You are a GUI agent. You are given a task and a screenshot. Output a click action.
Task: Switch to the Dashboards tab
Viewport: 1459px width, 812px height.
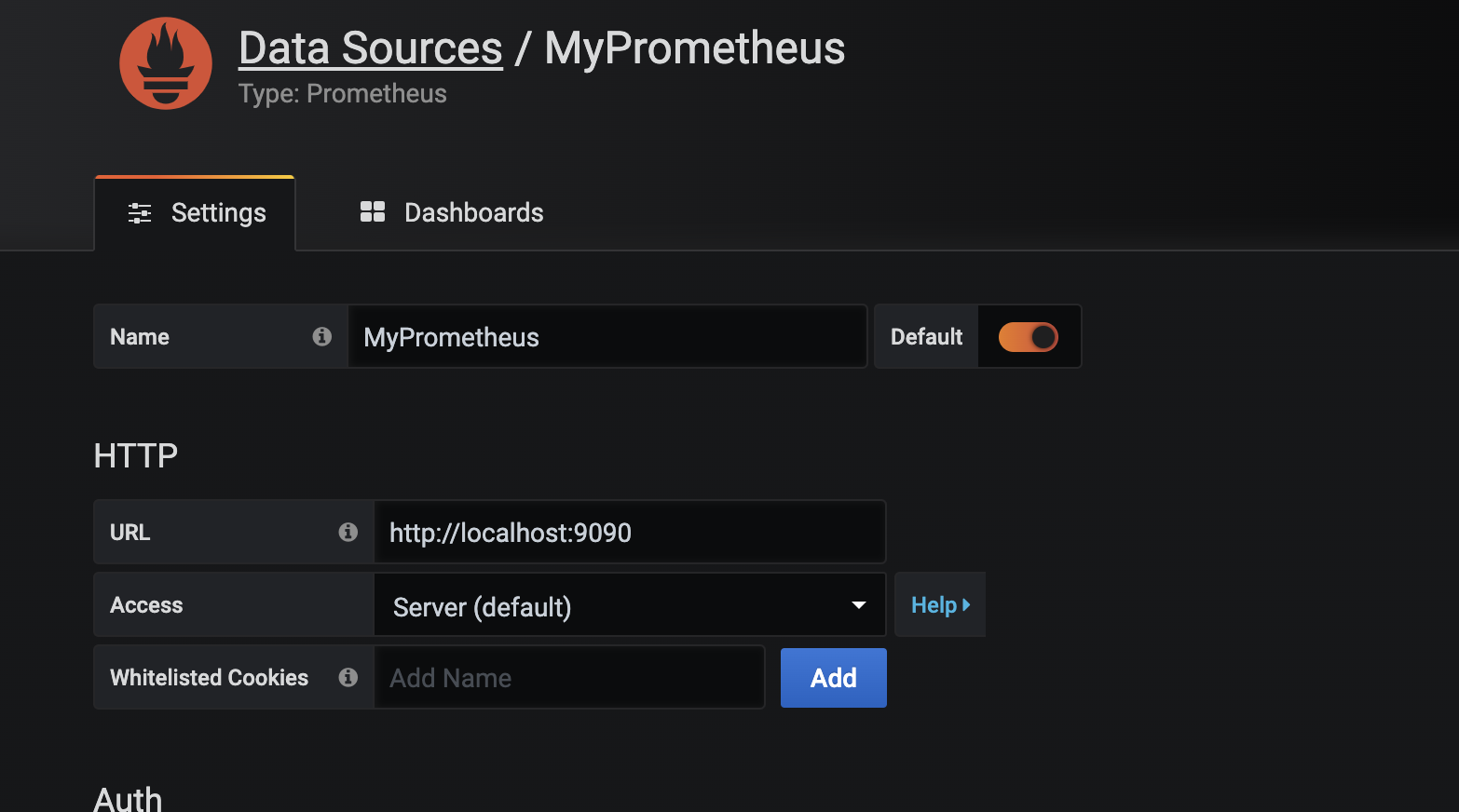click(452, 213)
